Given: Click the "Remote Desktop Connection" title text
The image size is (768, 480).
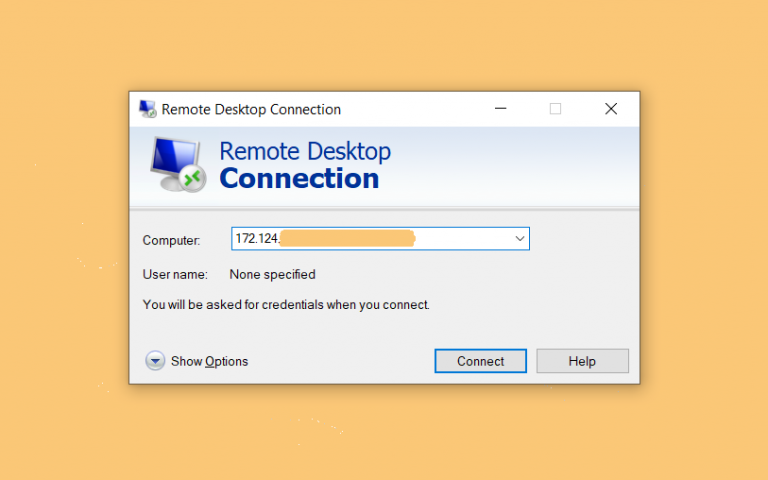Looking at the screenshot, I should click(x=251, y=109).
